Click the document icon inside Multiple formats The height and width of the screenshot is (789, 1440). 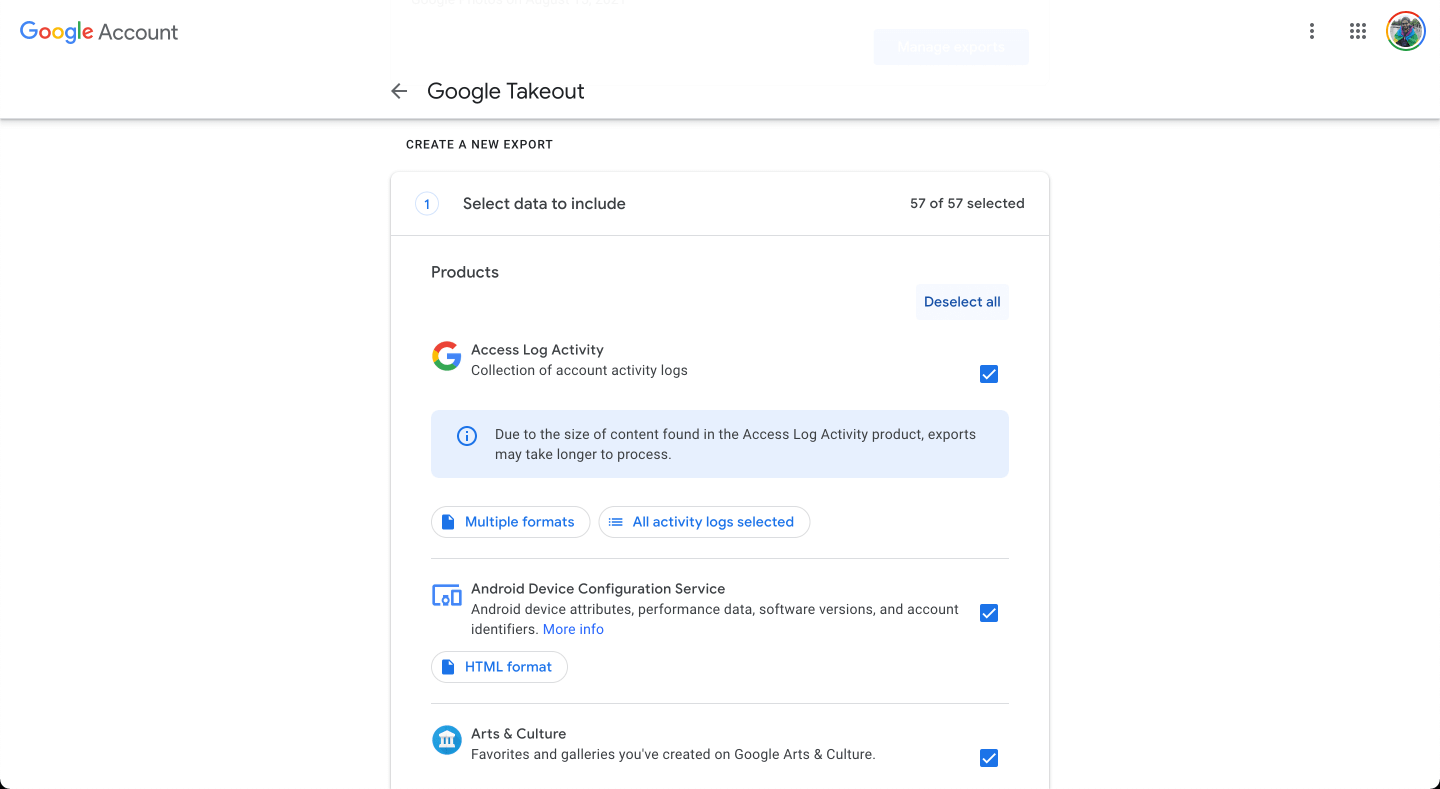tap(451, 521)
